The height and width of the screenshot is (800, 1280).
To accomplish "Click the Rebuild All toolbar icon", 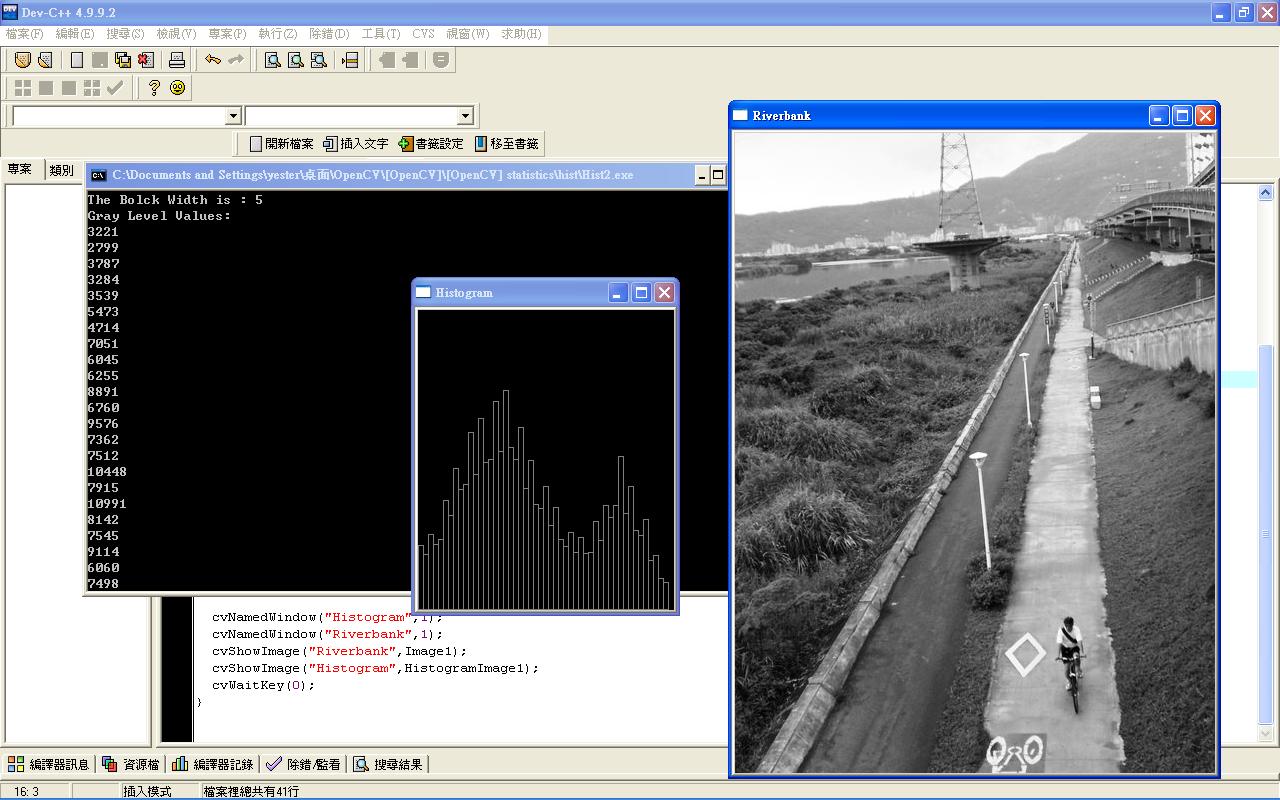I will pos(91,88).
